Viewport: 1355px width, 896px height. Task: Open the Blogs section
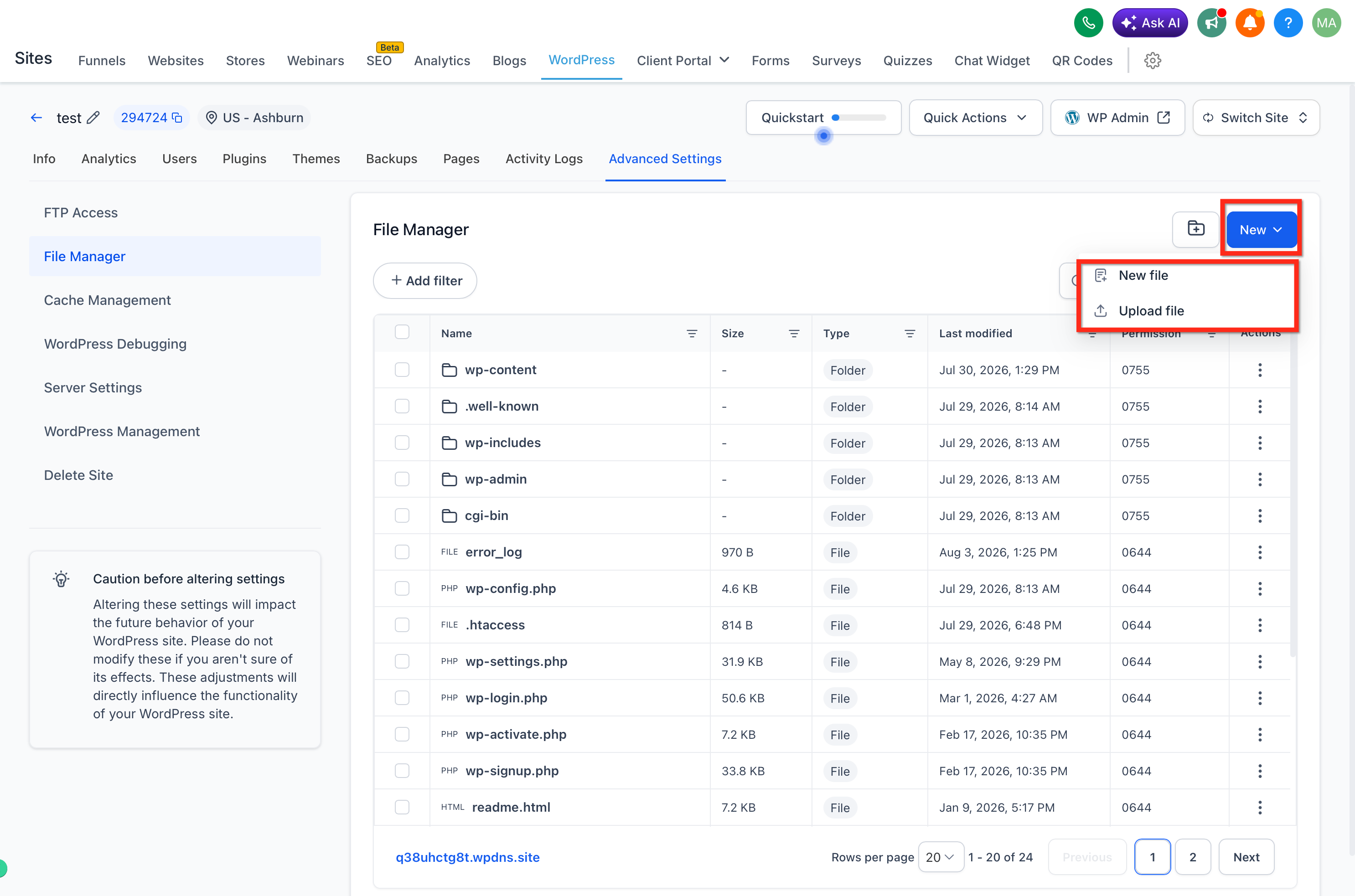click(x=509, y=61)
